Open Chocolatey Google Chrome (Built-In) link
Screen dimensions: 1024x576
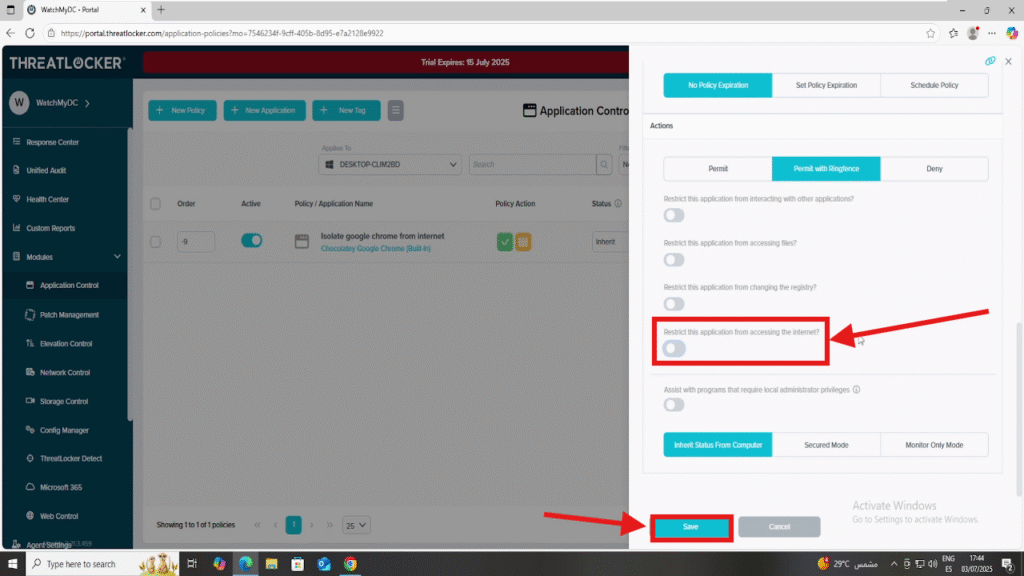(x=376, y=249)
